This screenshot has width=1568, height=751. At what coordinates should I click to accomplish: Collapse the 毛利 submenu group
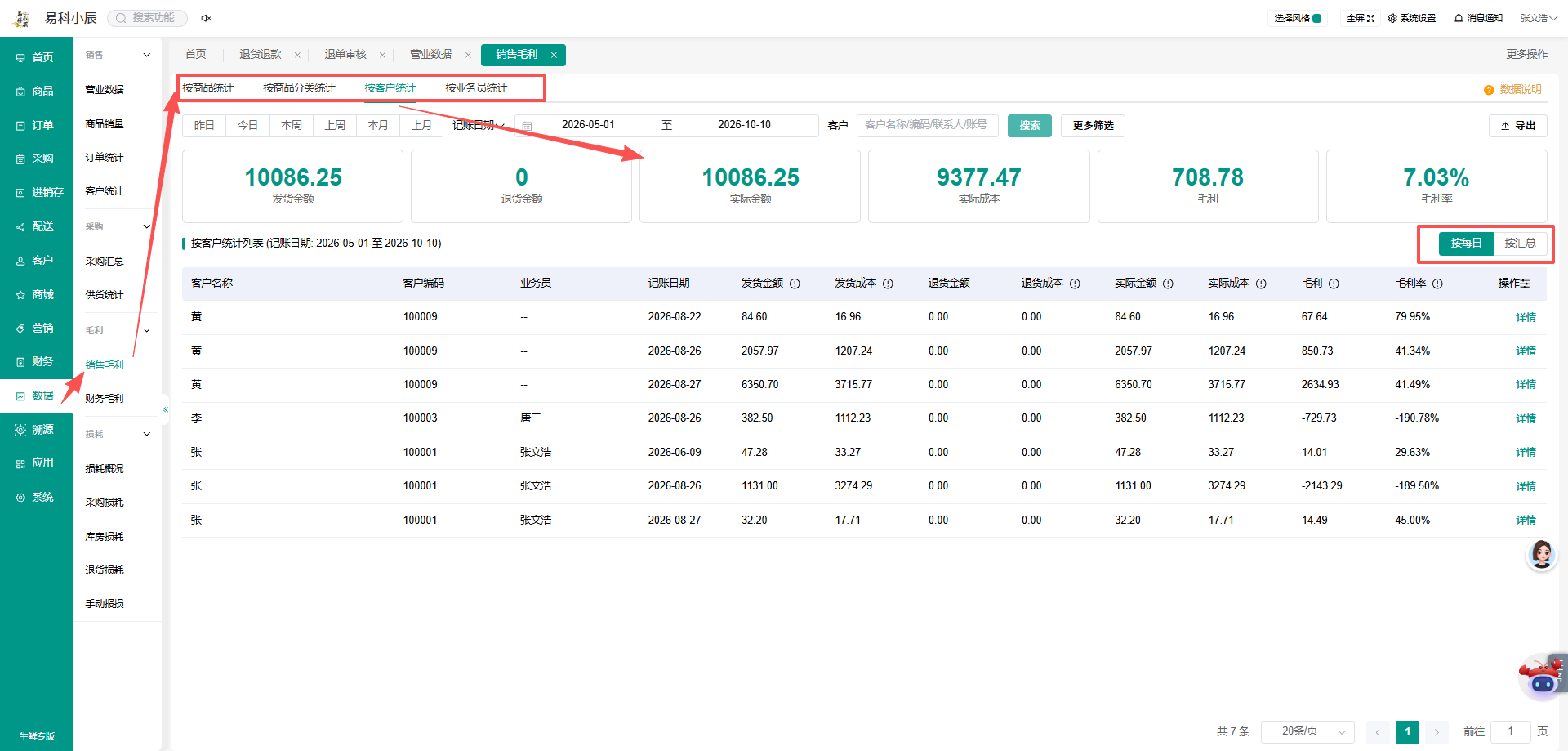point(147,330)
